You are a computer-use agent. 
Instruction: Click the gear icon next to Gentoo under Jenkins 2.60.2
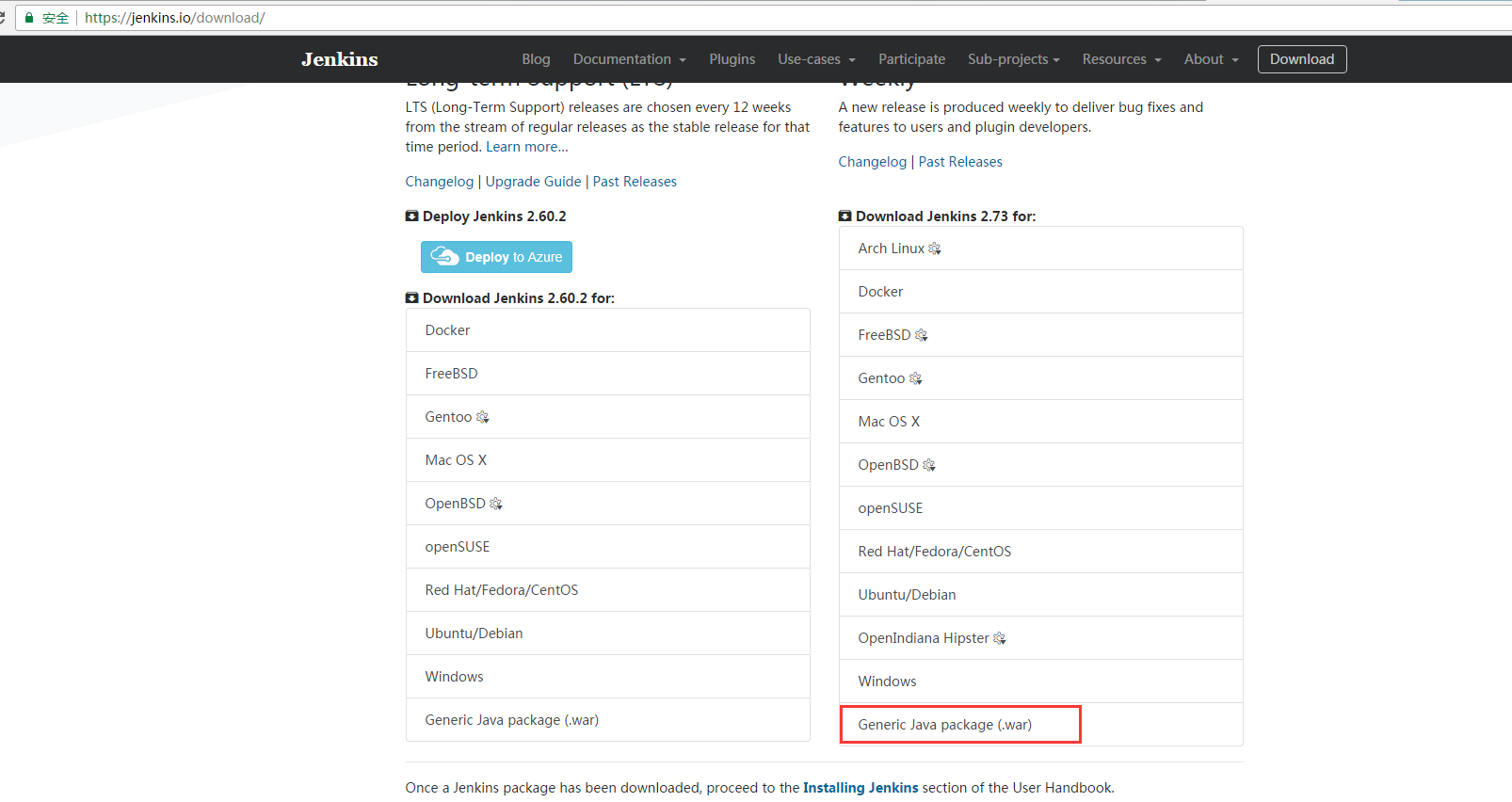(483, 417)
